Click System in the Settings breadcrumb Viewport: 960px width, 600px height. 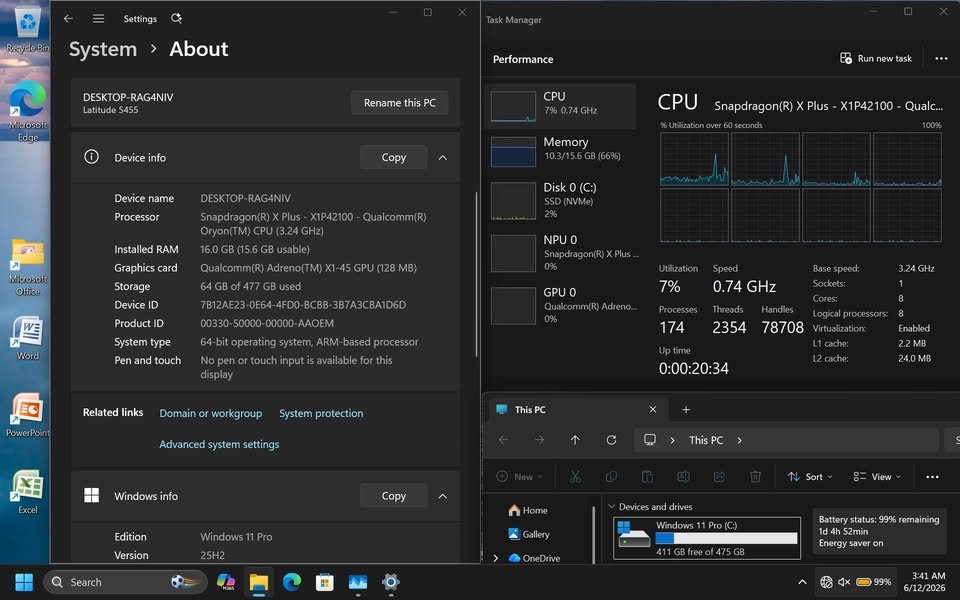click(x=103, y=49)
